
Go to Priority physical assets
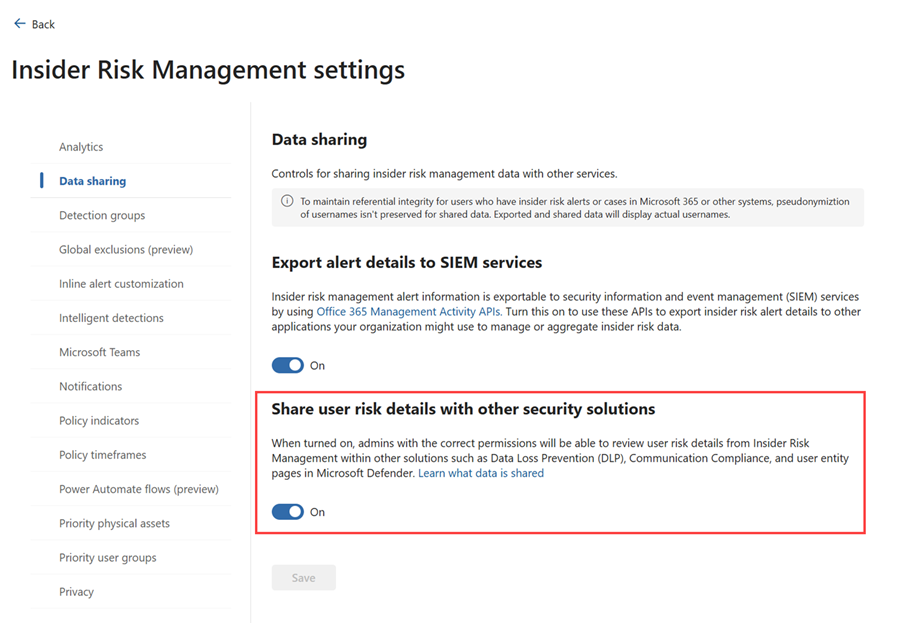(114, 523)
